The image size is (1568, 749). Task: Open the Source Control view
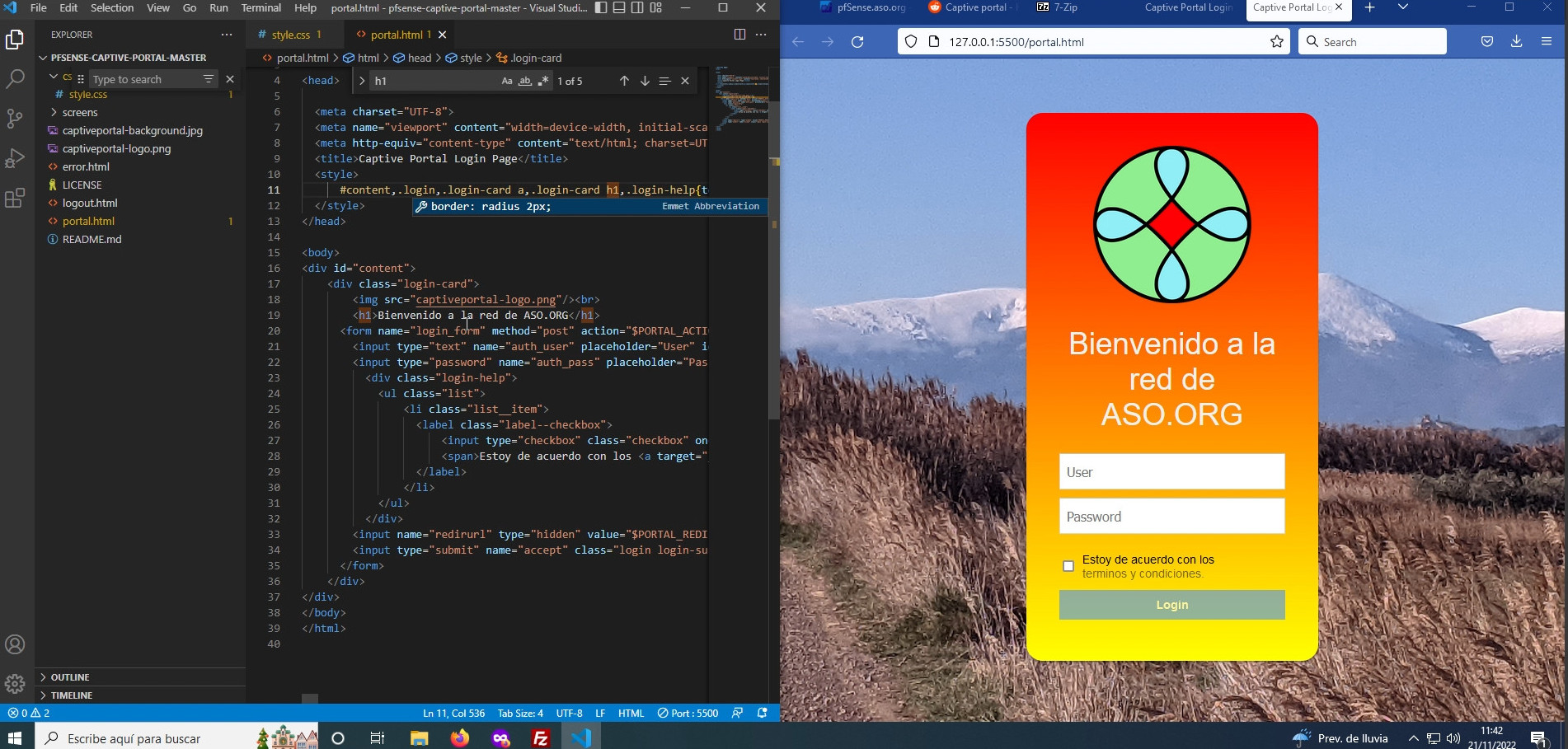15,119
